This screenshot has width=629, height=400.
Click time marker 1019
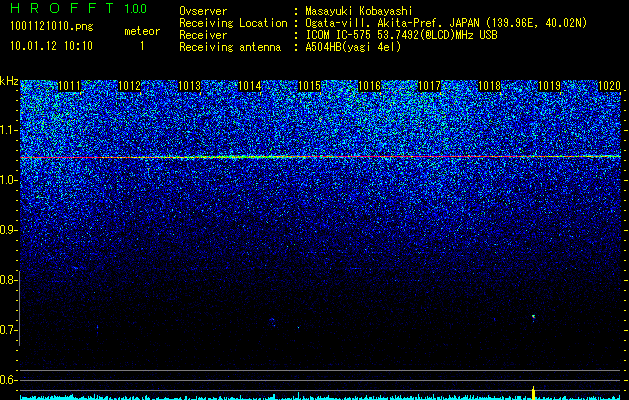pyautogui.click(x=549, y=86)
